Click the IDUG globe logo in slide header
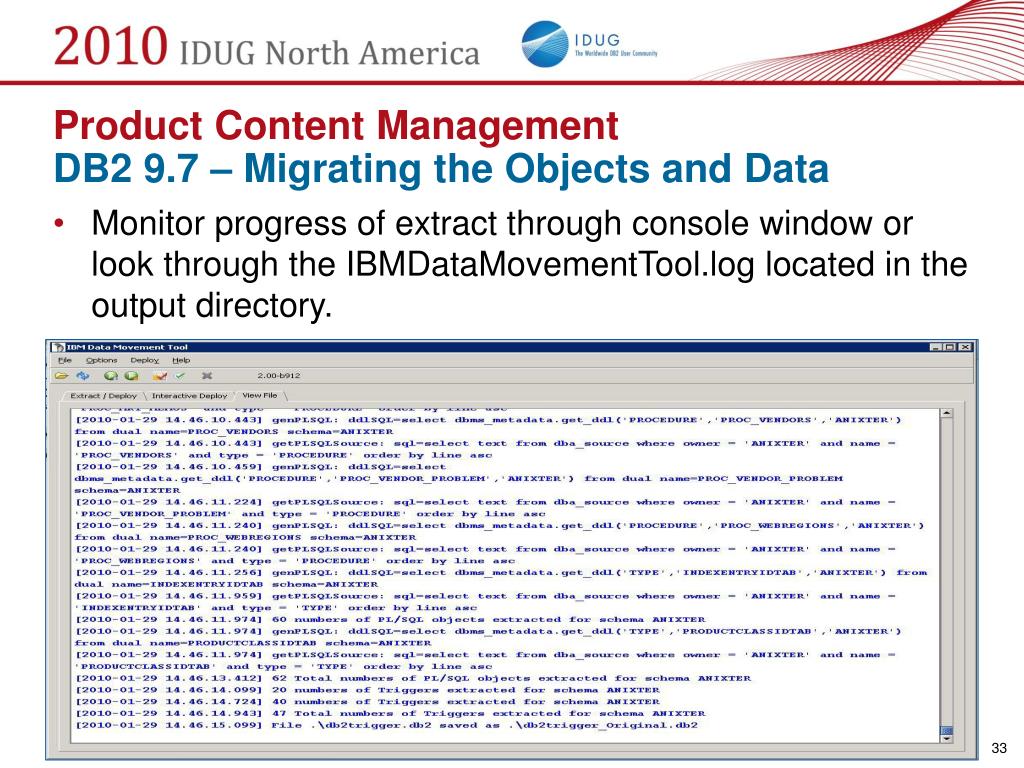The width and height of the screenshot is (1024, 768). (x=544, y=44)
